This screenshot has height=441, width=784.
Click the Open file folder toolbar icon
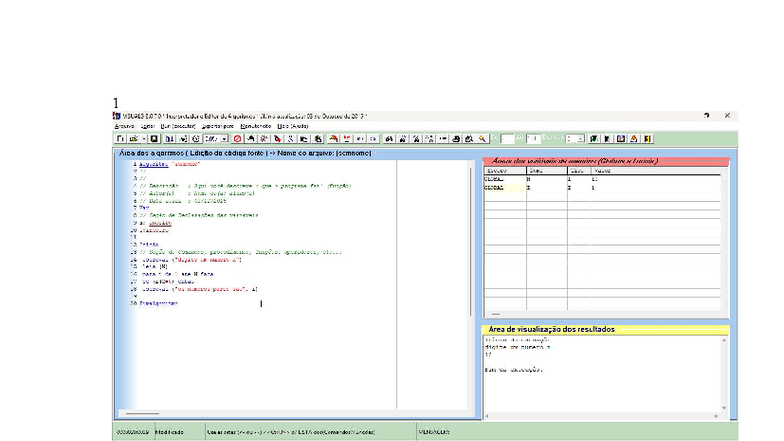coord(134,138)
